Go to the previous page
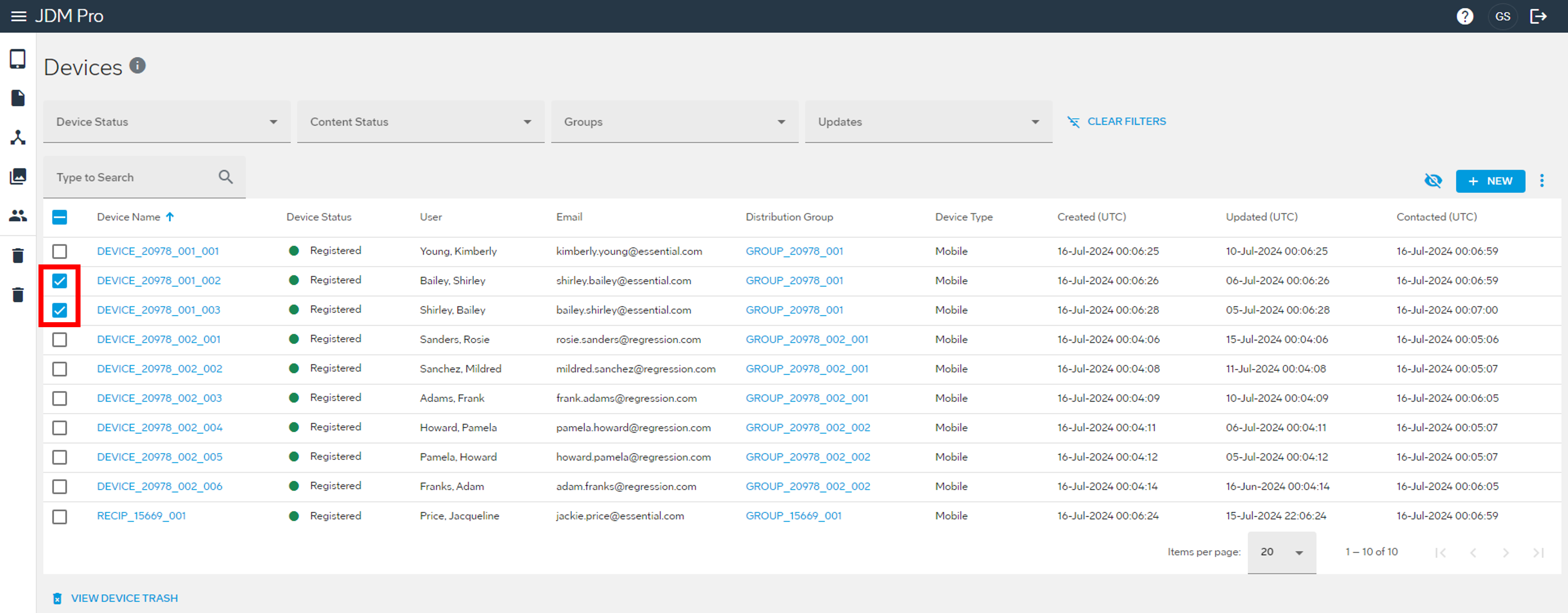Viewport: 1568px width, 613px height. (x=1473, y=553)
